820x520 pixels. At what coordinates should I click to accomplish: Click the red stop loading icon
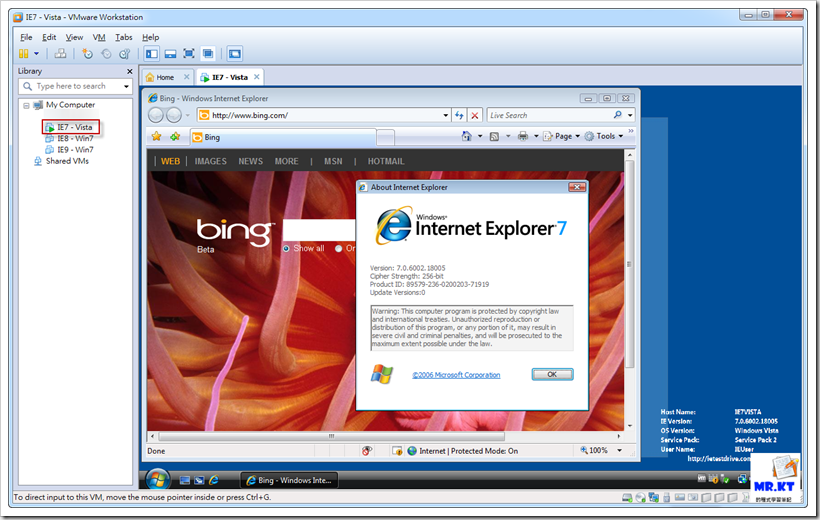point(475,116)
